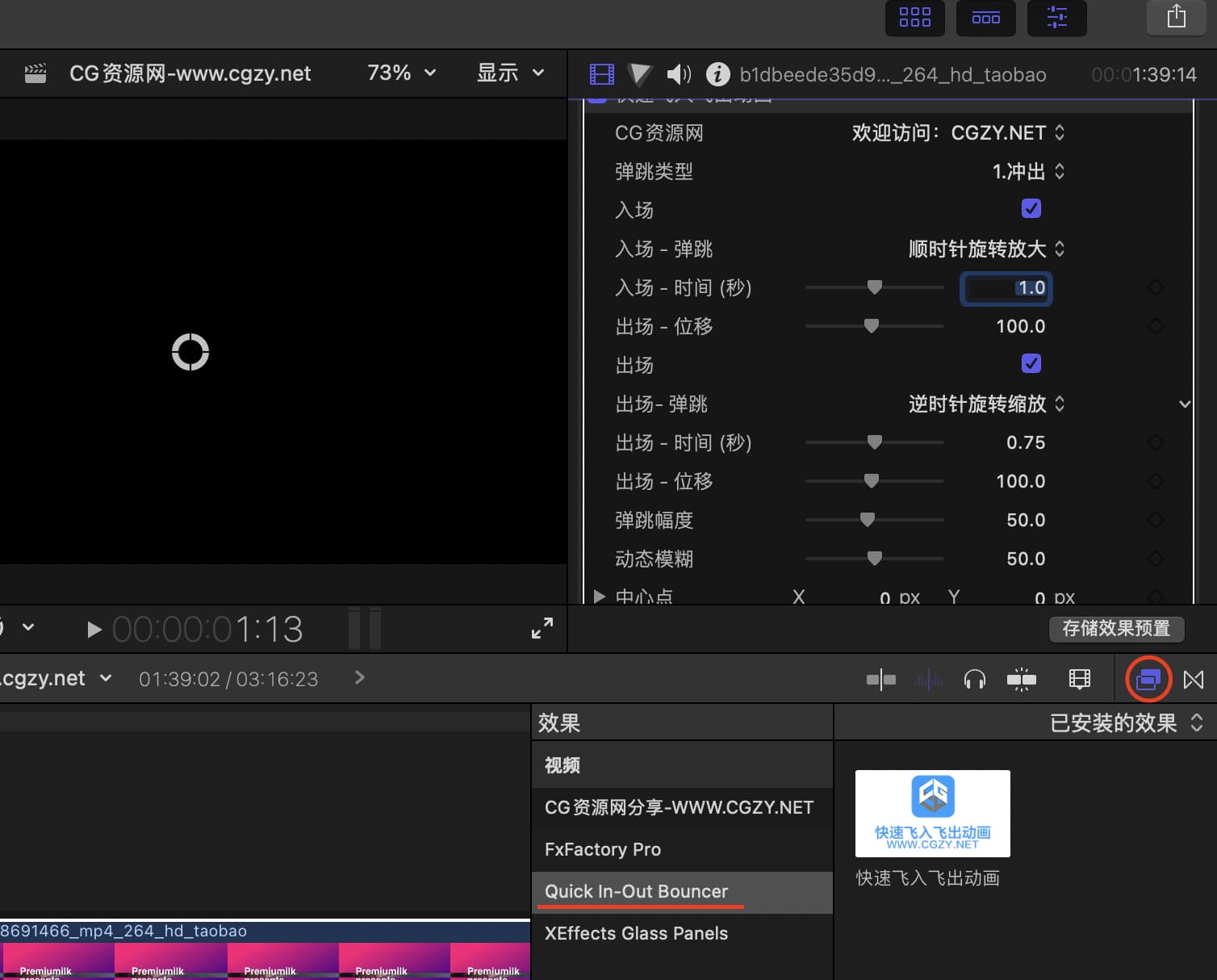Select the timeline clip 8691466_mp4_264_hd_taobao
The height and width of the screenshot is (980, 1217).
[265, 950]
